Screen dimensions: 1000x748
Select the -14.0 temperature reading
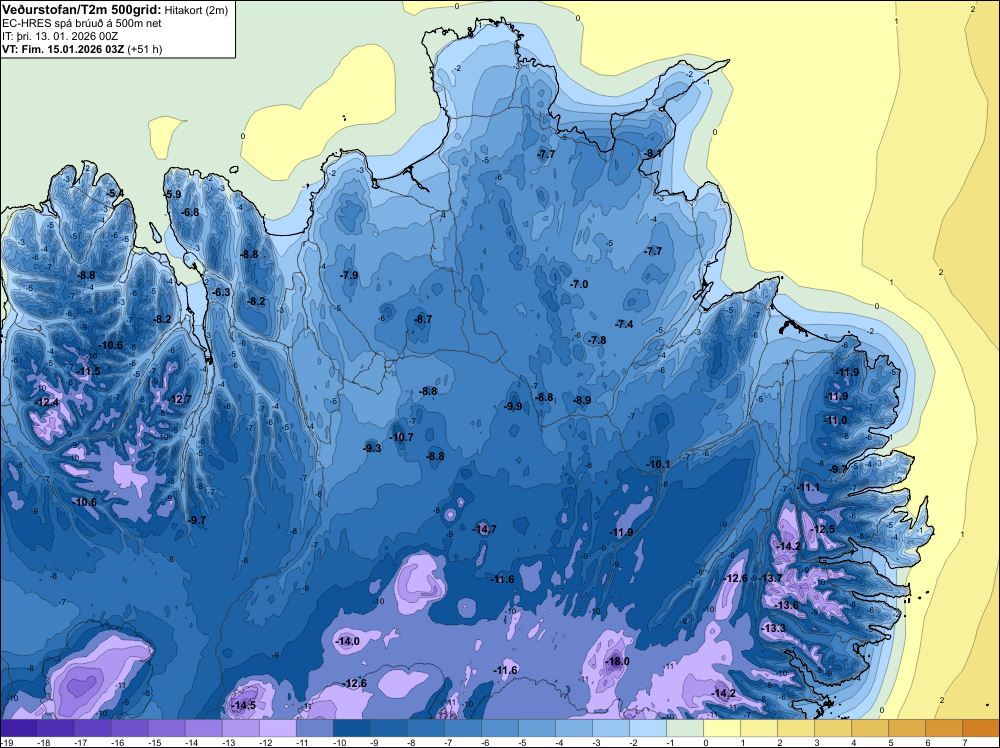coord(347,641)
